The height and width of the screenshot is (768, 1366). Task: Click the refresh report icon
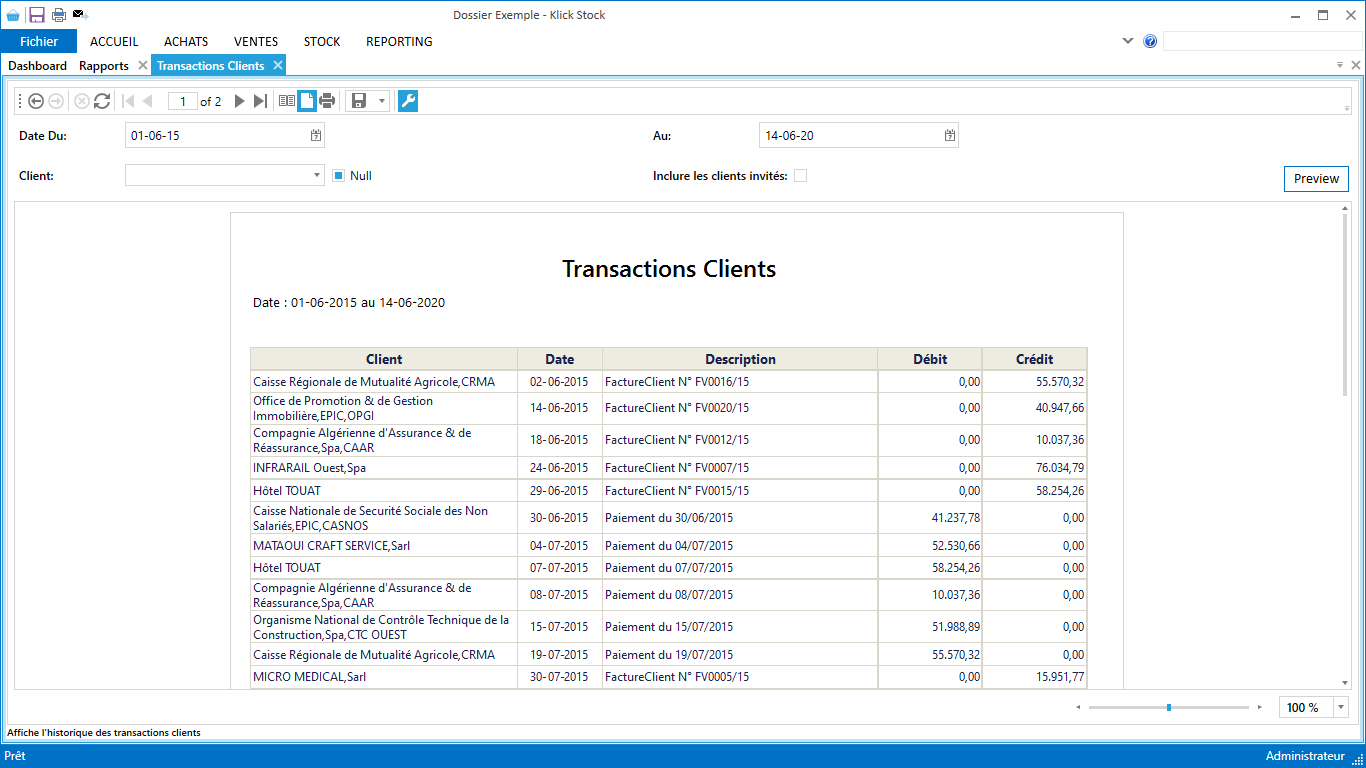[102, 101]
